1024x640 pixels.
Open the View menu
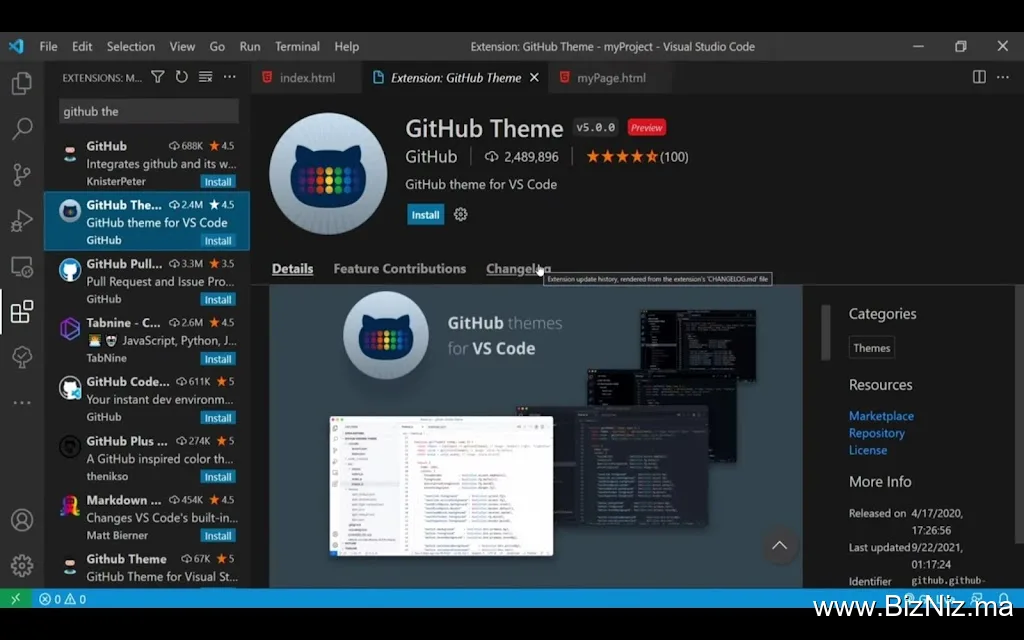pos(182,46)
